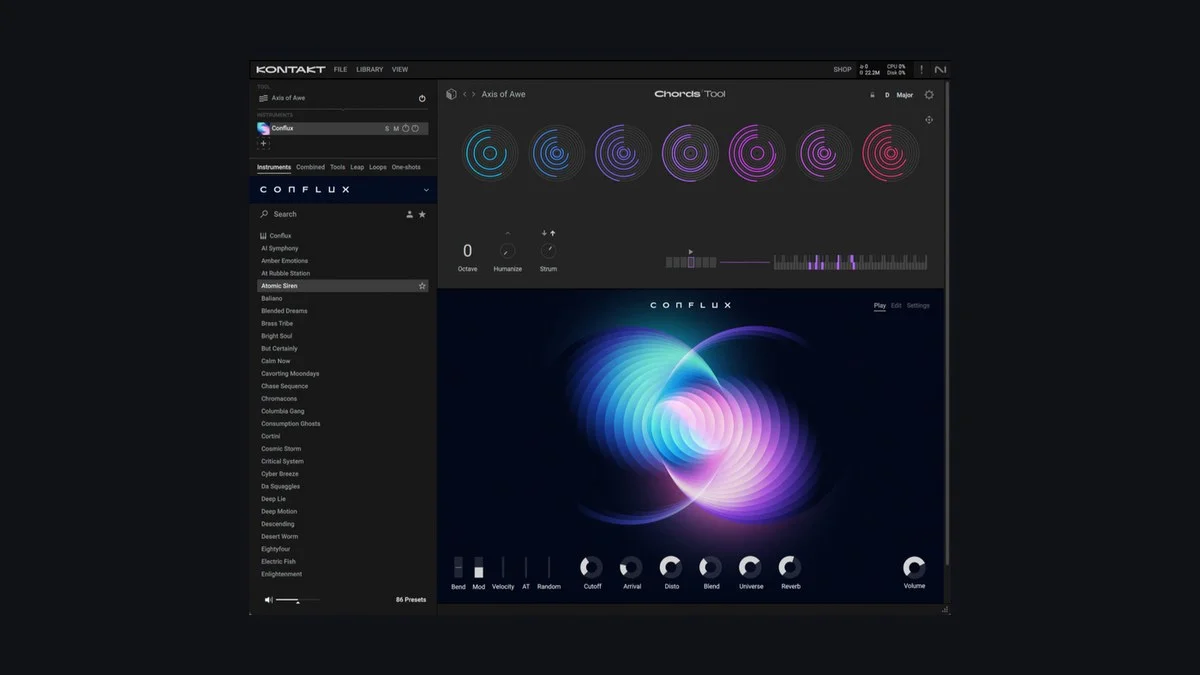
Task: Solo the Conflux instrument
Action: [387, 128]
